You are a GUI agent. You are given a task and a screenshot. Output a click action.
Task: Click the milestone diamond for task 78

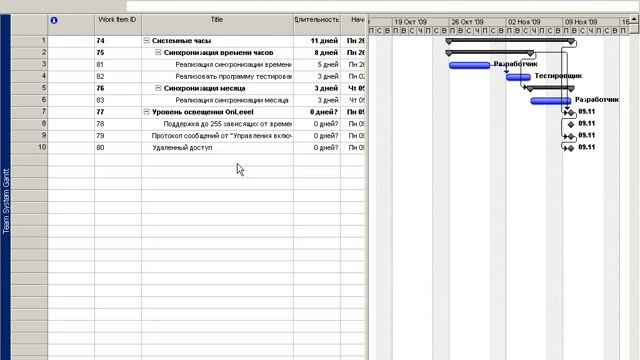point(571,124)
